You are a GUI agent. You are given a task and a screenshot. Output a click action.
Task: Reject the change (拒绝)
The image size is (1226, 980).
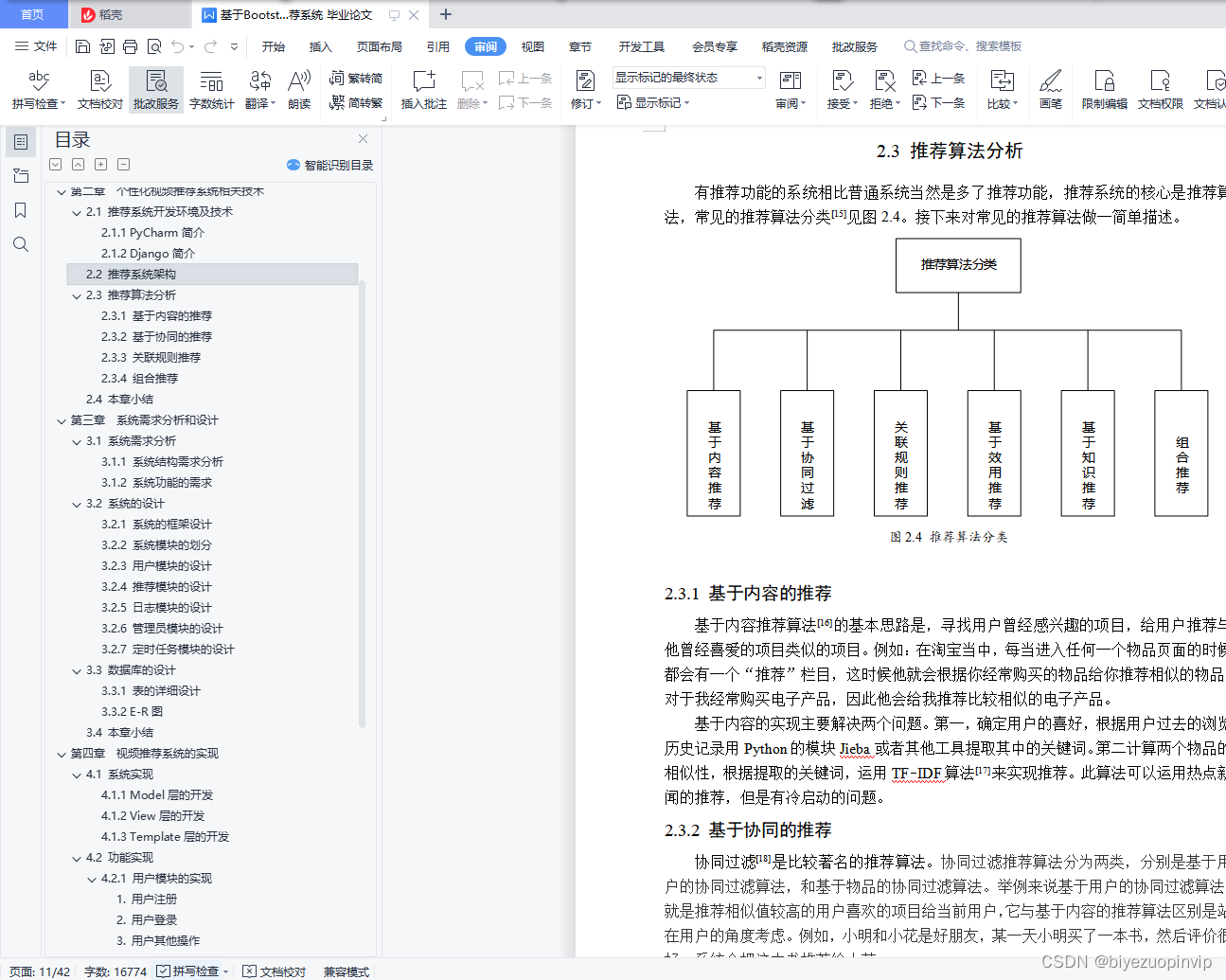click(x=885, y=90)
